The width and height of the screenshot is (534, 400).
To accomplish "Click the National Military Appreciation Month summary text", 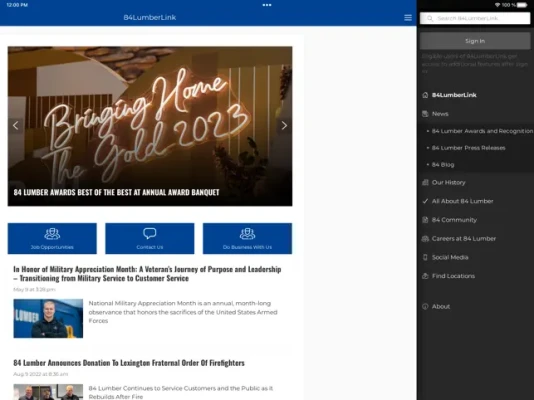I will click(x=183, y=312).
